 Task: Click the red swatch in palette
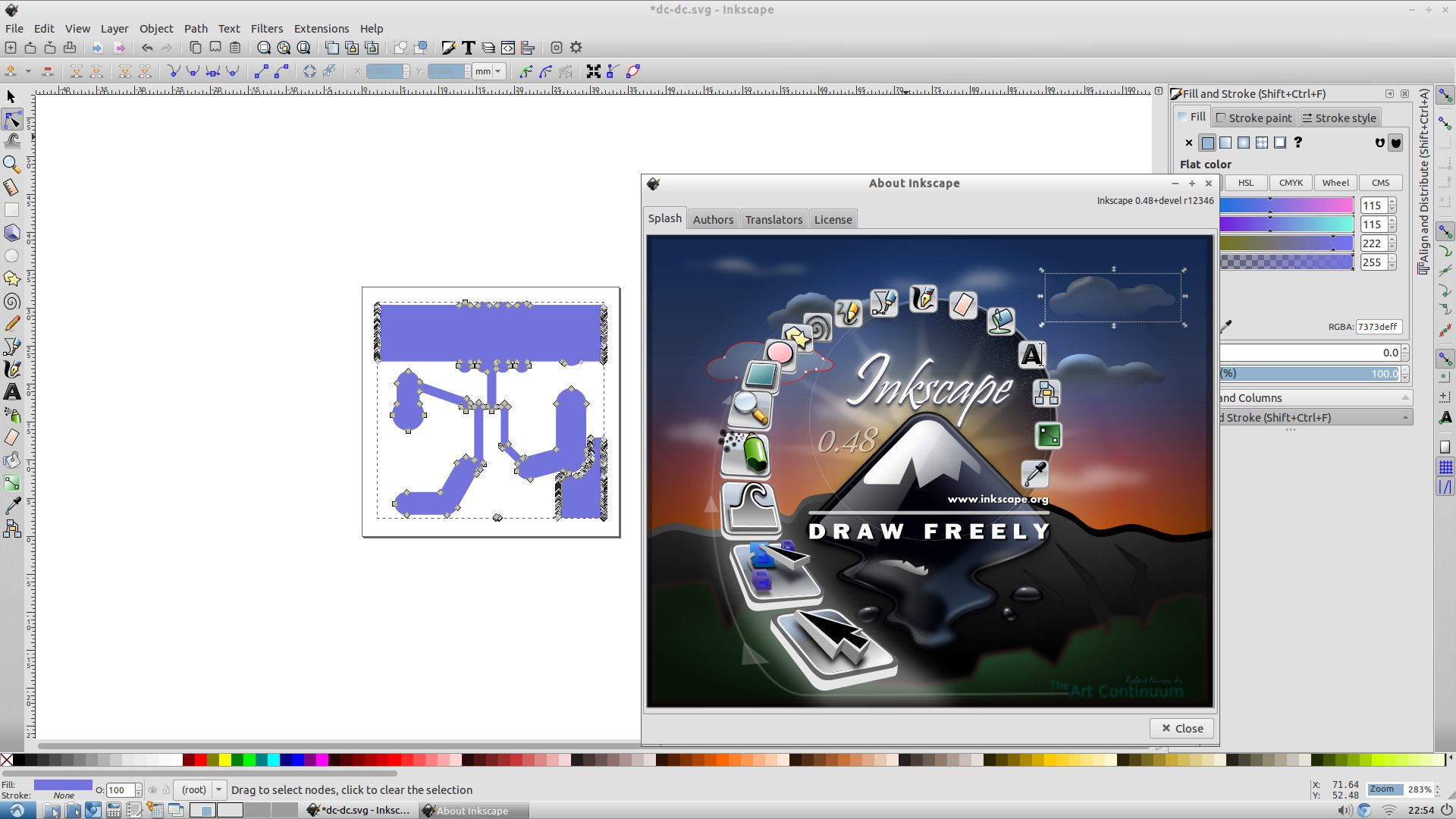tap(201, 760)
